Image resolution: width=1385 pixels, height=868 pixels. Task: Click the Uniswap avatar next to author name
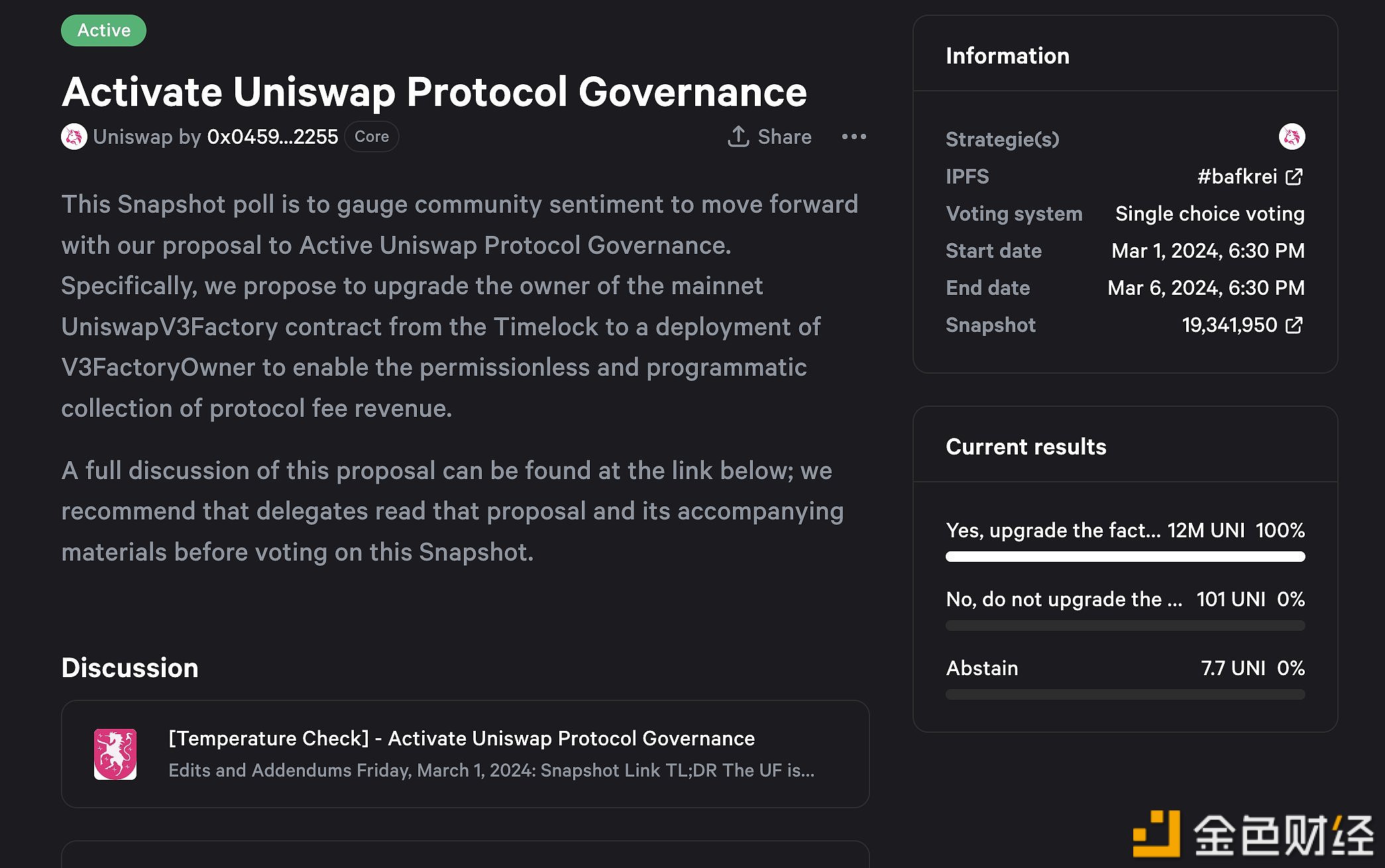tap(74, 136)
